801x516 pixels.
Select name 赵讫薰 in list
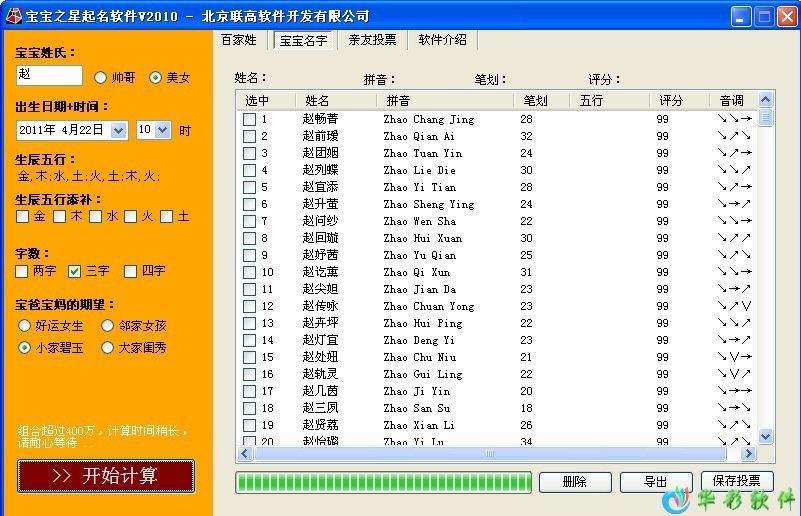point(320,272)
